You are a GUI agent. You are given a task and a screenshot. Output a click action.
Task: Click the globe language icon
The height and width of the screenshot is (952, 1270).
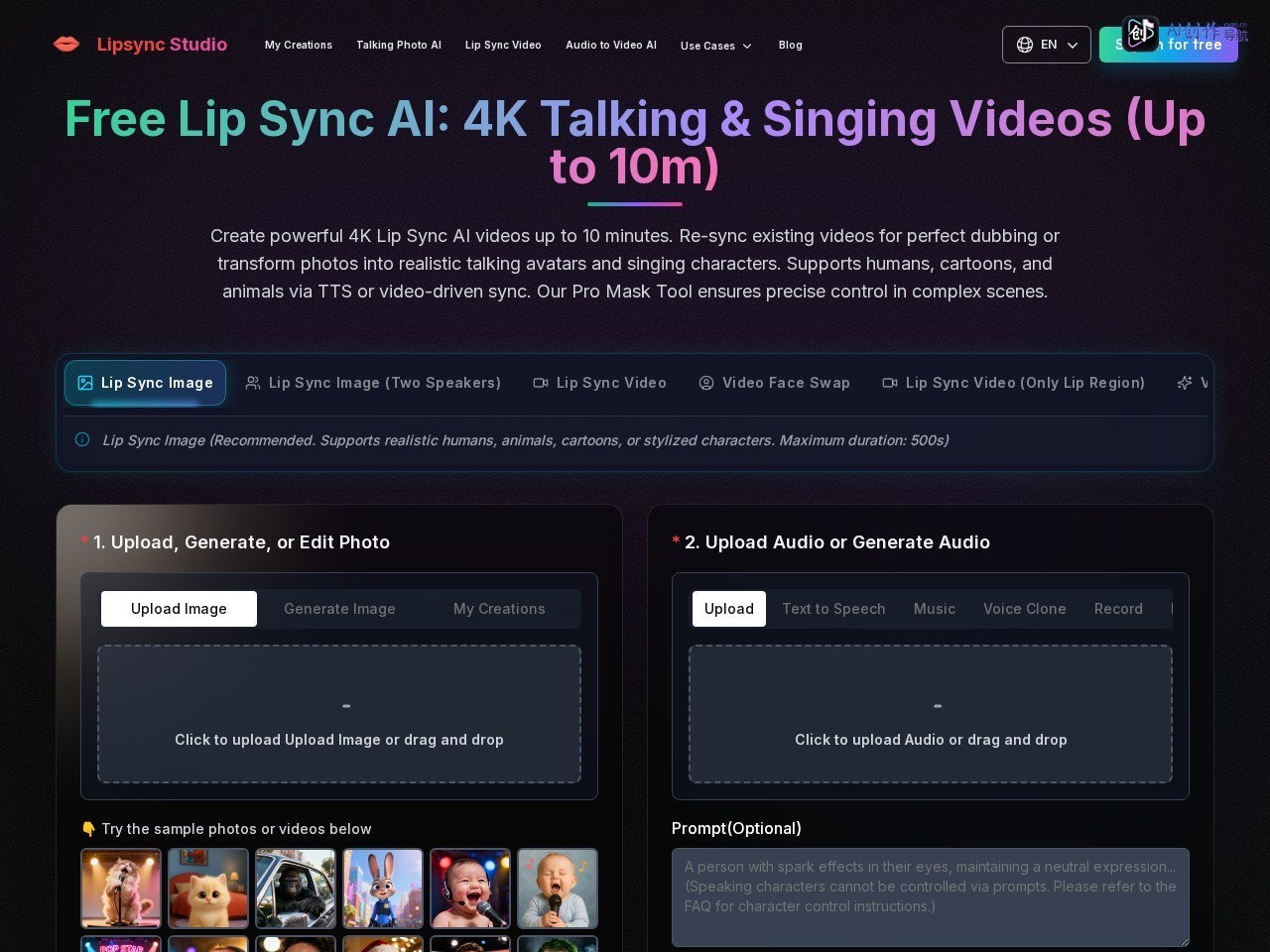click(x=1025, y=45)
